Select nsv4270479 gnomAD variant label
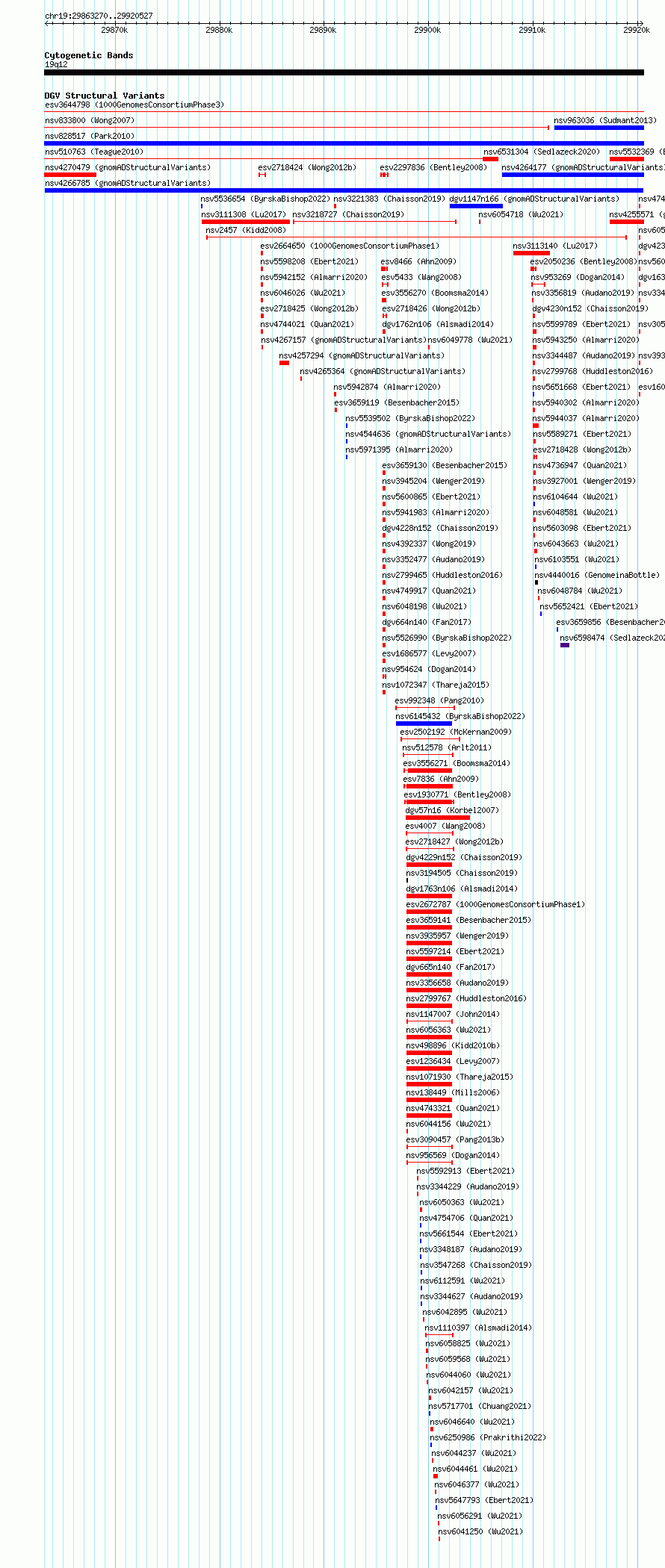 point(128,167)
